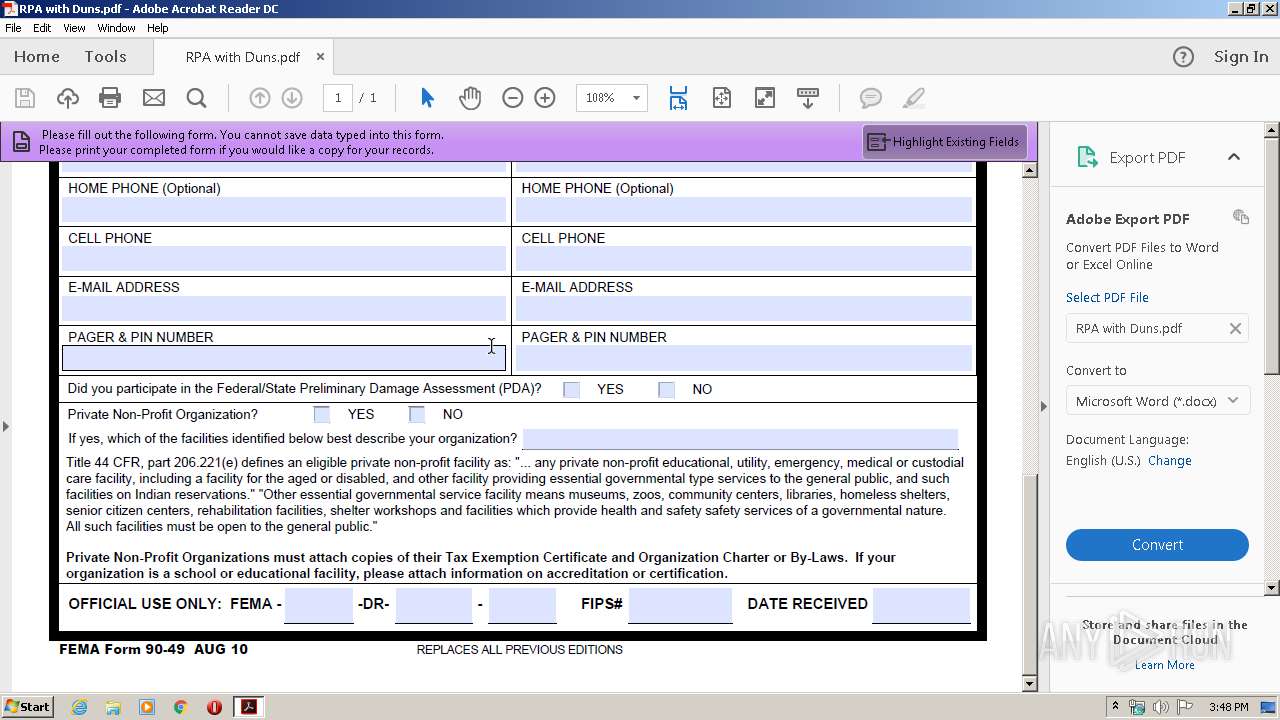Click document scrollbar down arrow
The image size is (1280, 720).
[1030, 684]
